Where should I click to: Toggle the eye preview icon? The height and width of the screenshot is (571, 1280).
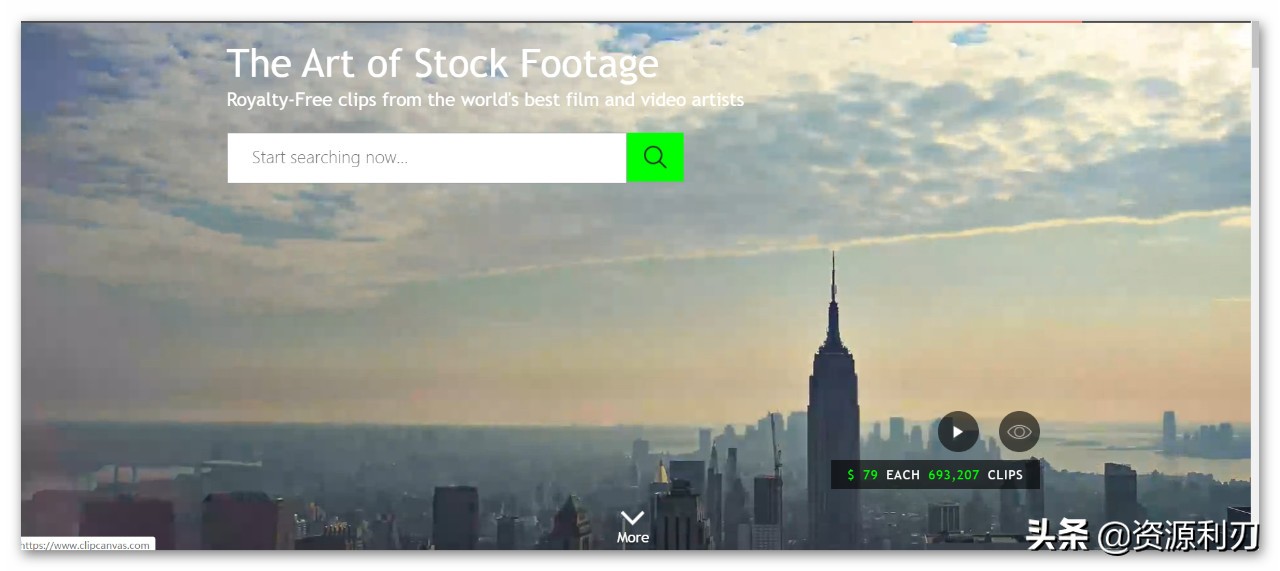(x=1019, y=432)
